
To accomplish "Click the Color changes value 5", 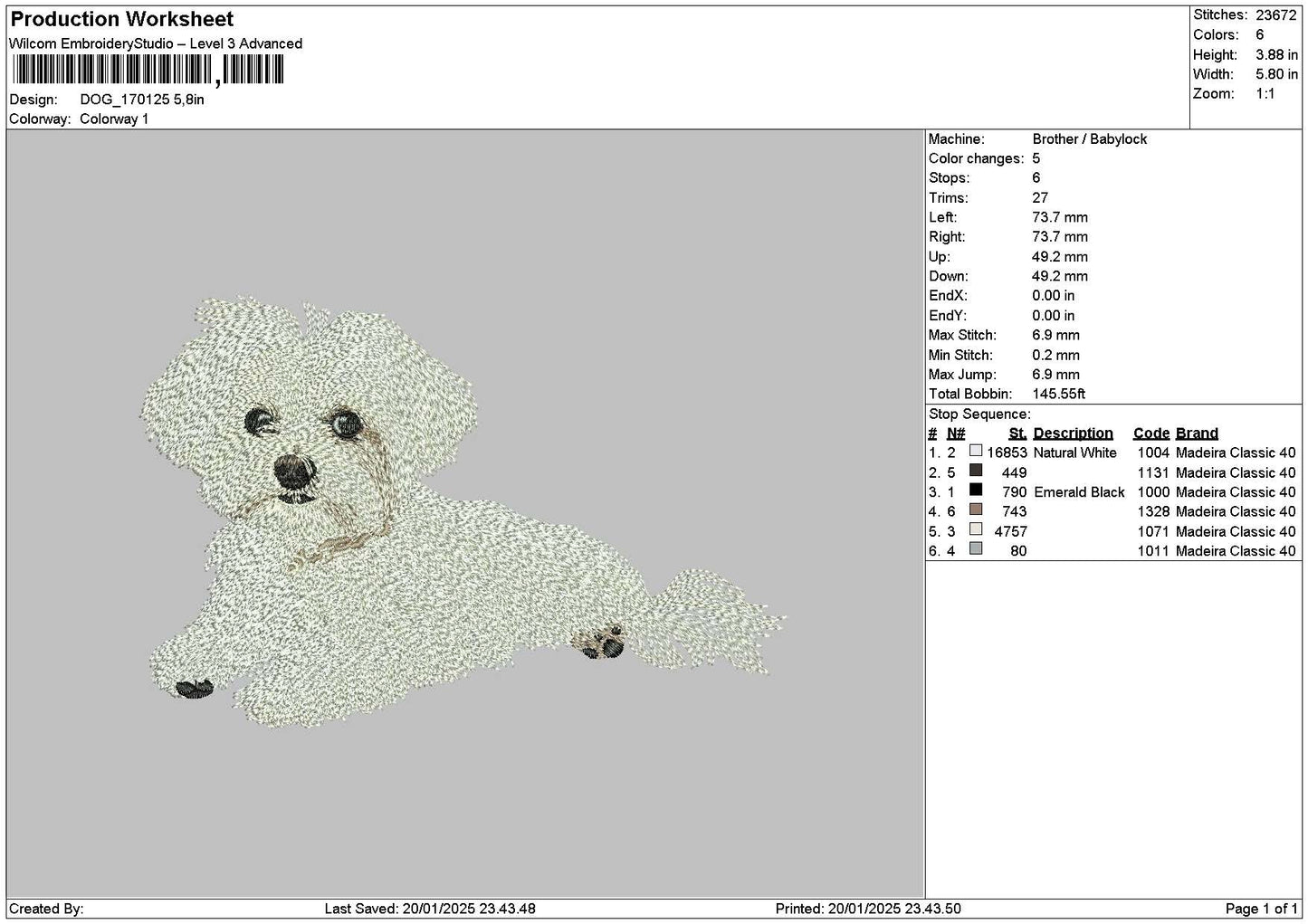I will click(1036, 159).
